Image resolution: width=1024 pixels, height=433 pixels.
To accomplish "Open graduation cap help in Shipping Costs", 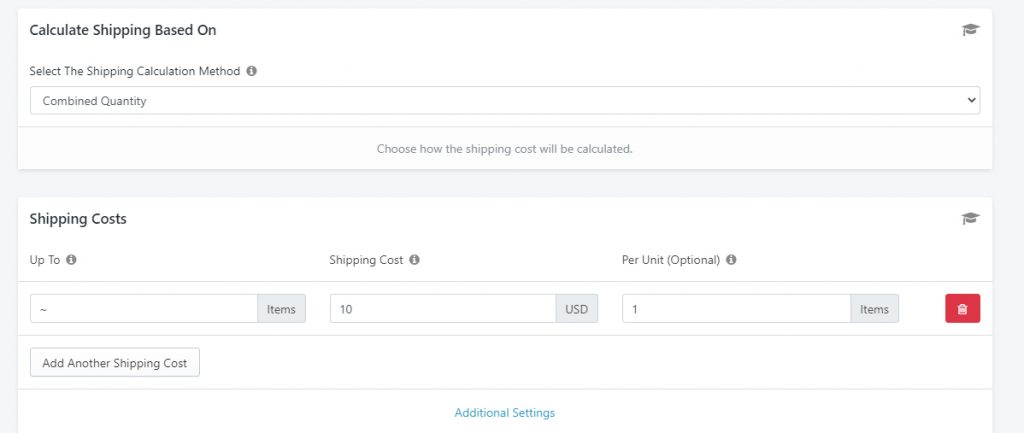I will [970, 219].
